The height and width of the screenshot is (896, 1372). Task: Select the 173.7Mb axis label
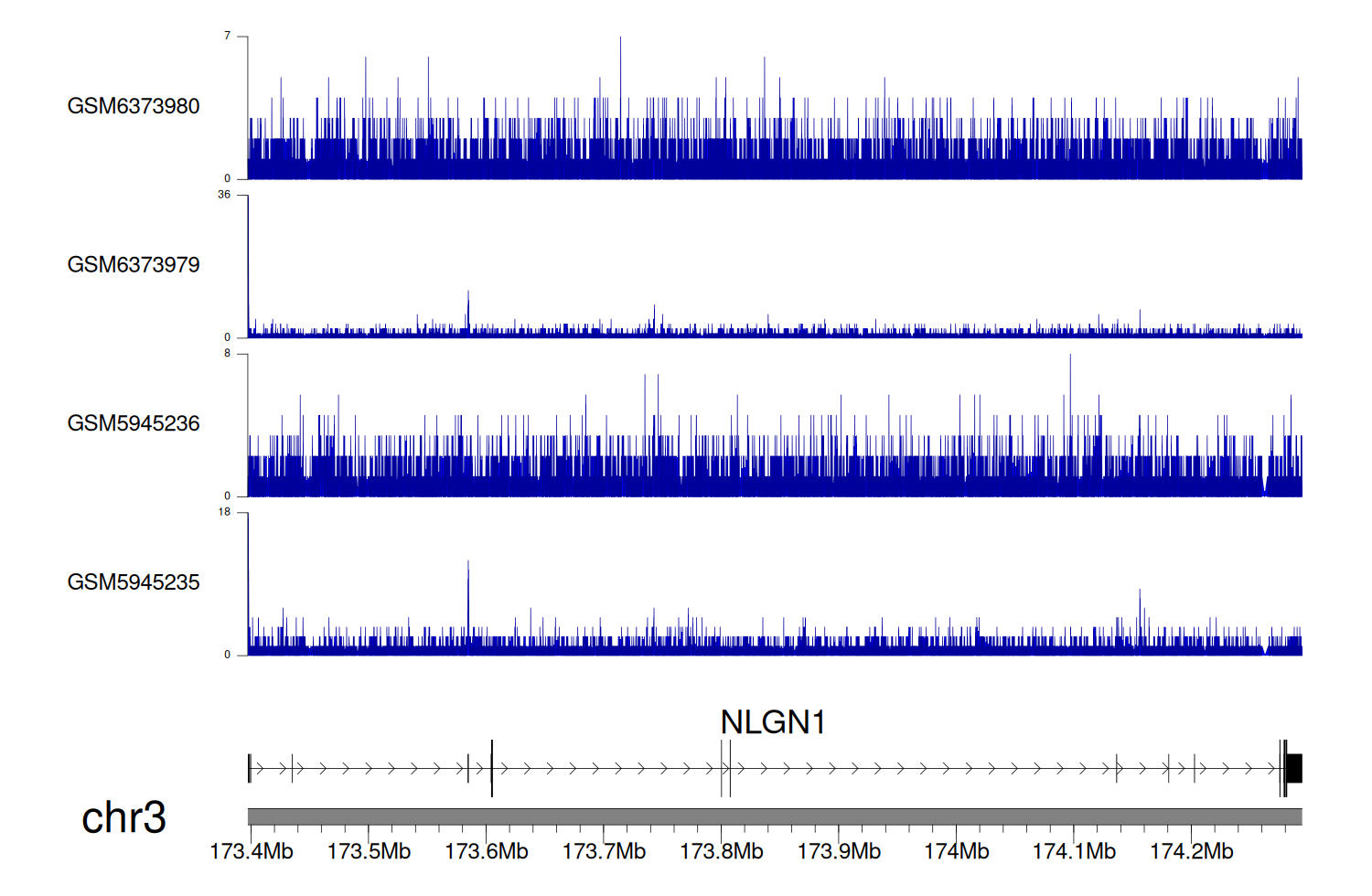click(604, 851)
